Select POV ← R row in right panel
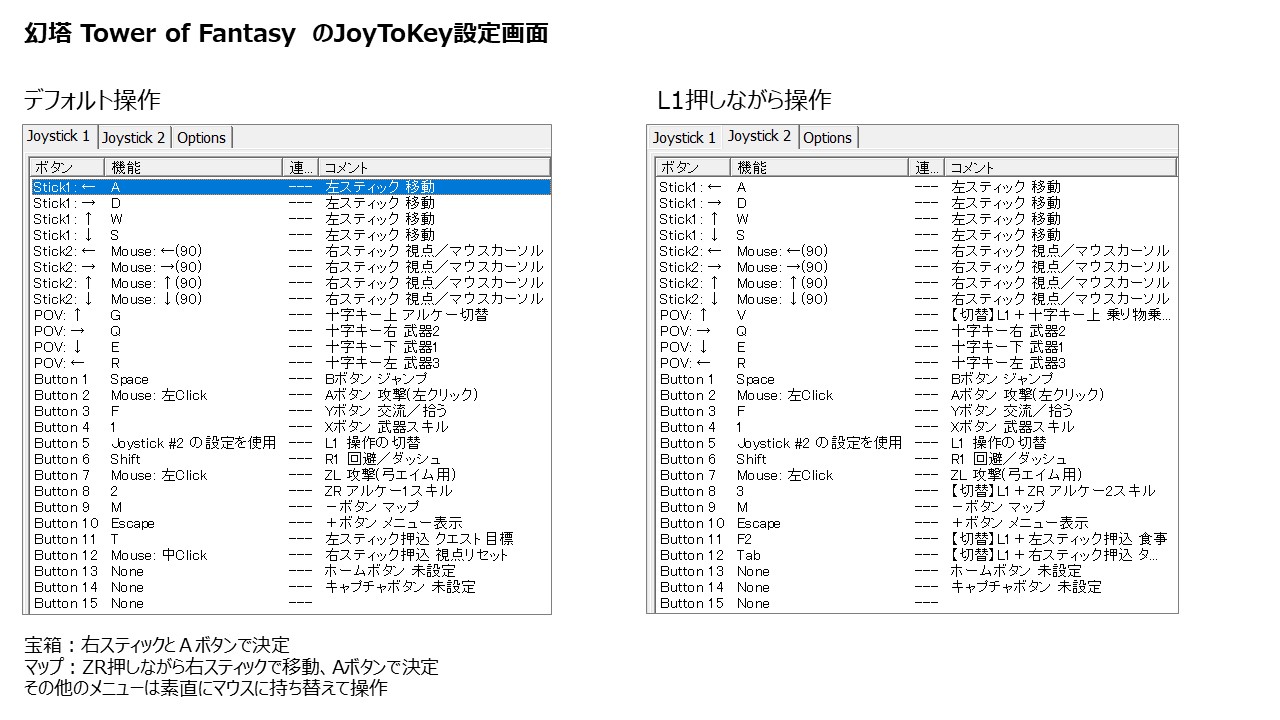 916,363
